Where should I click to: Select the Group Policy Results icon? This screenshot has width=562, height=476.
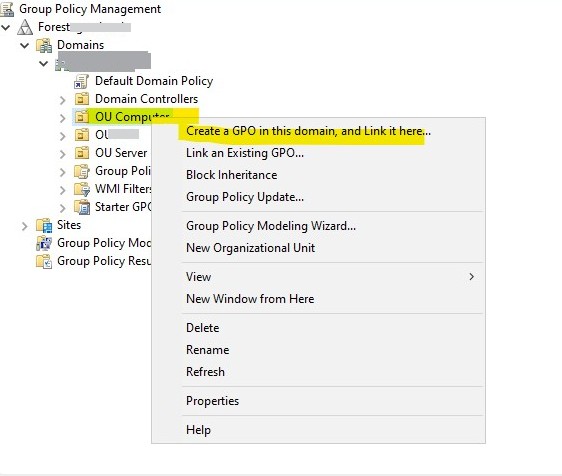[x=44, y=261]
